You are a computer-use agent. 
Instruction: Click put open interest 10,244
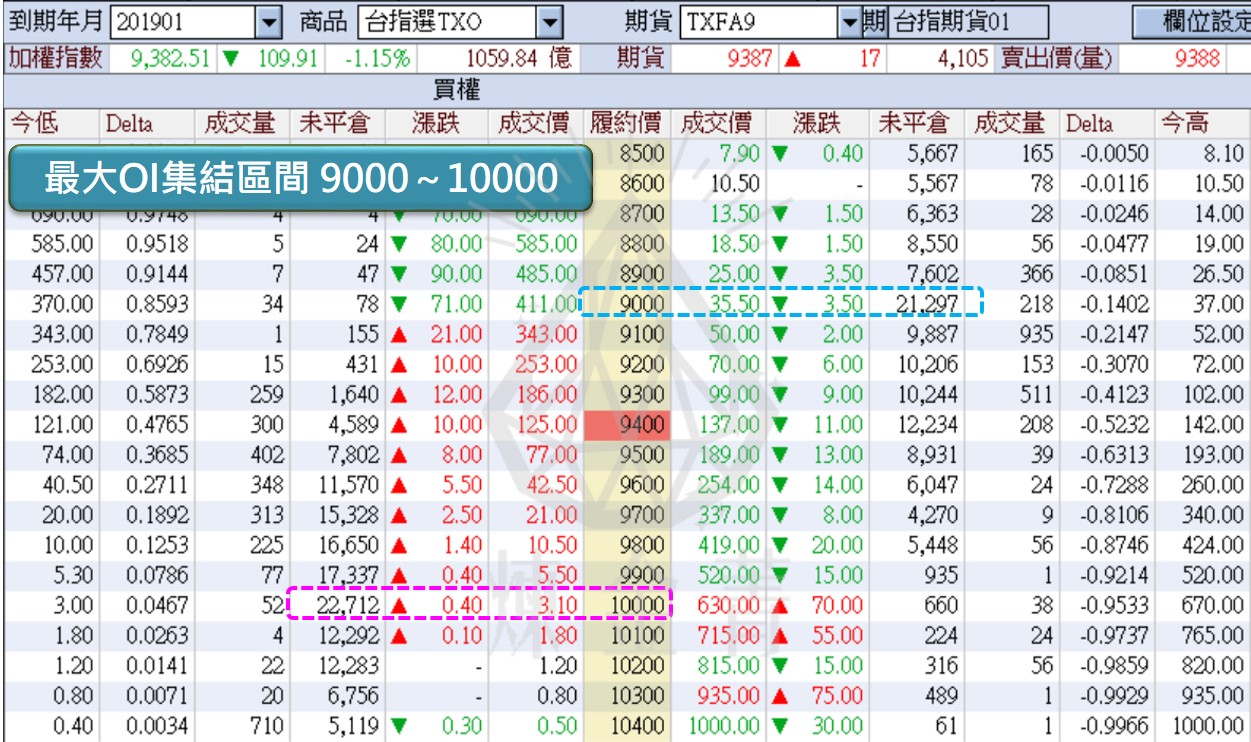point(928,395)
